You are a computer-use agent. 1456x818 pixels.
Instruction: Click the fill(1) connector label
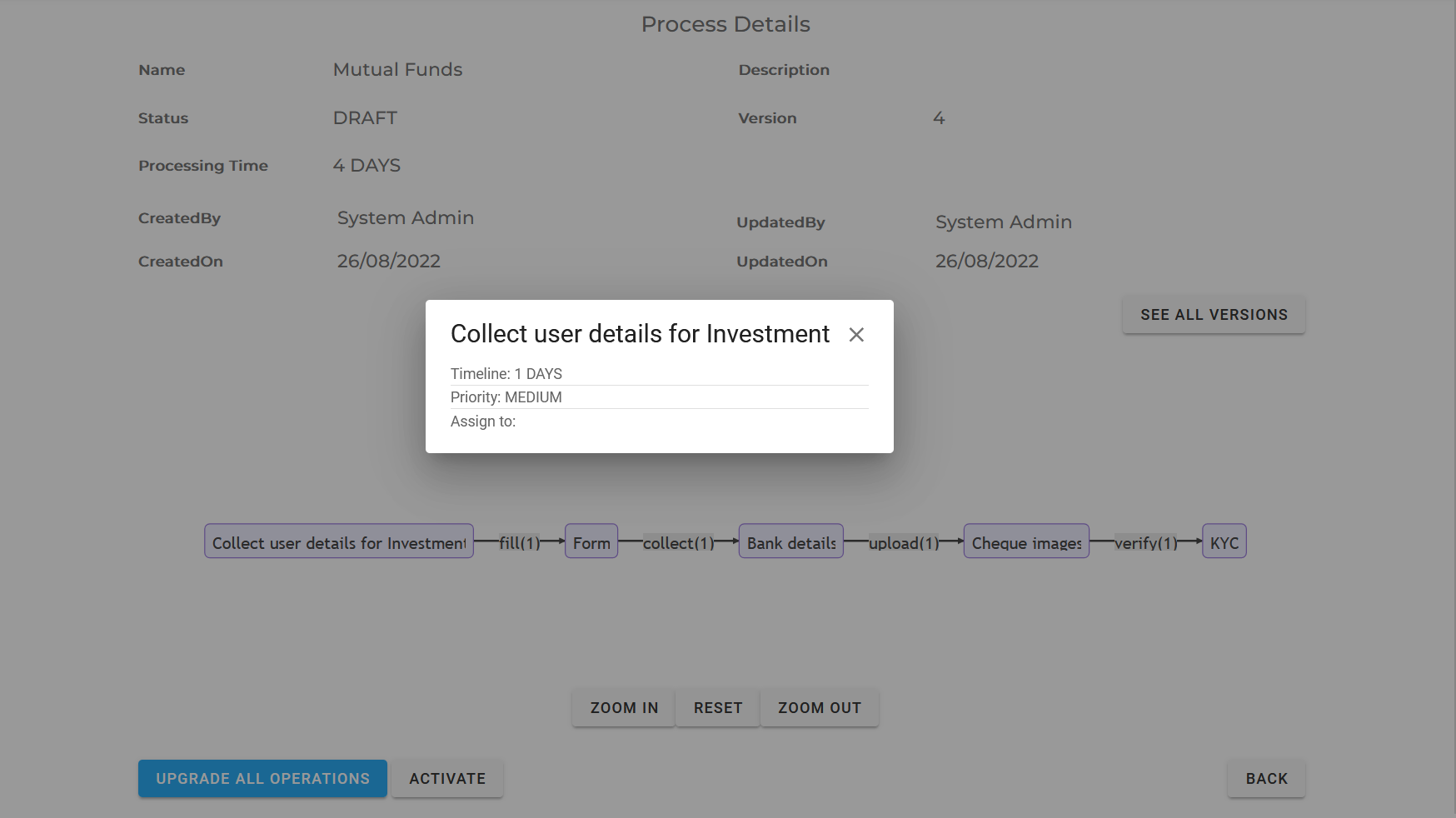tap(520, 543)
